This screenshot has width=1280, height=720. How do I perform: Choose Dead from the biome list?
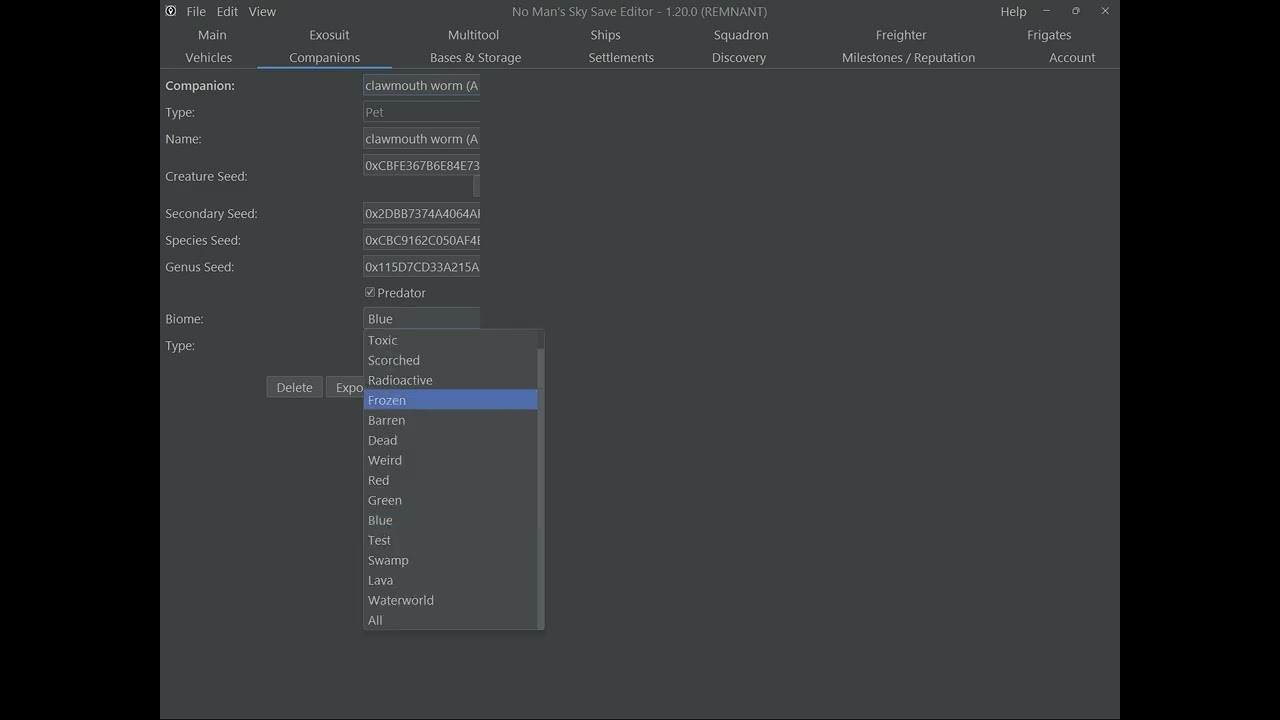tap(451, 440)
